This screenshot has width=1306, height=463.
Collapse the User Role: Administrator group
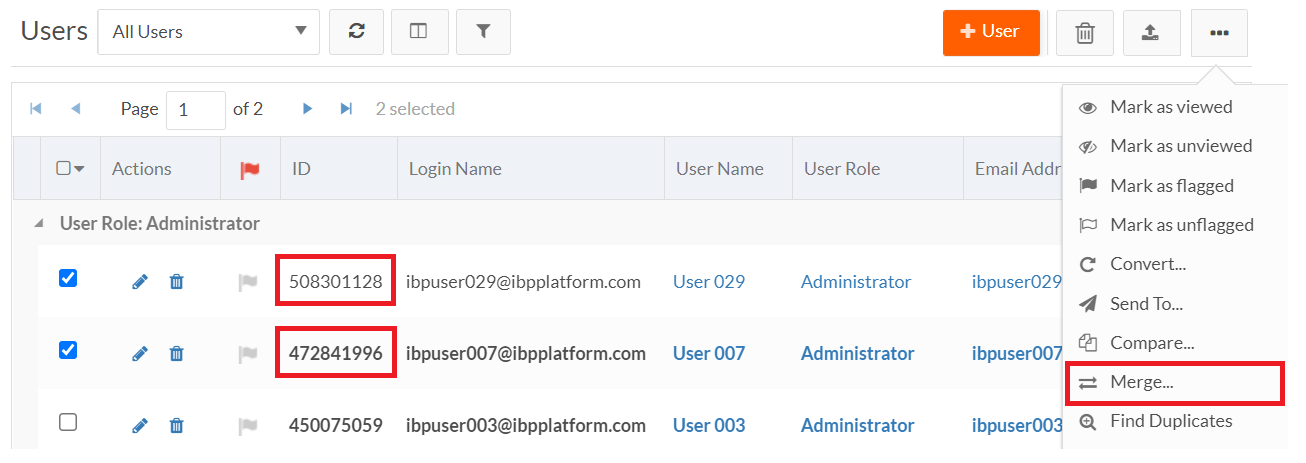[39, 224]
